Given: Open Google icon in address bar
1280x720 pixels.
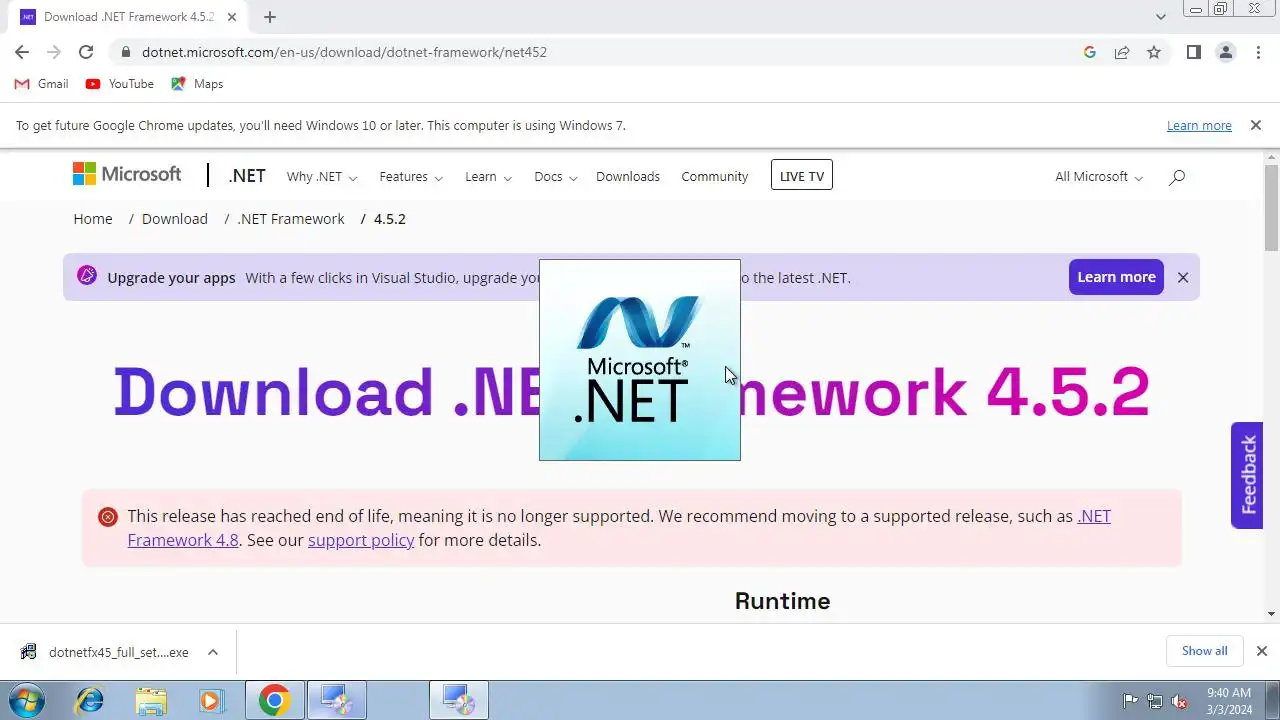Looking at the screenshot, I should click(x=1090, y=52).
